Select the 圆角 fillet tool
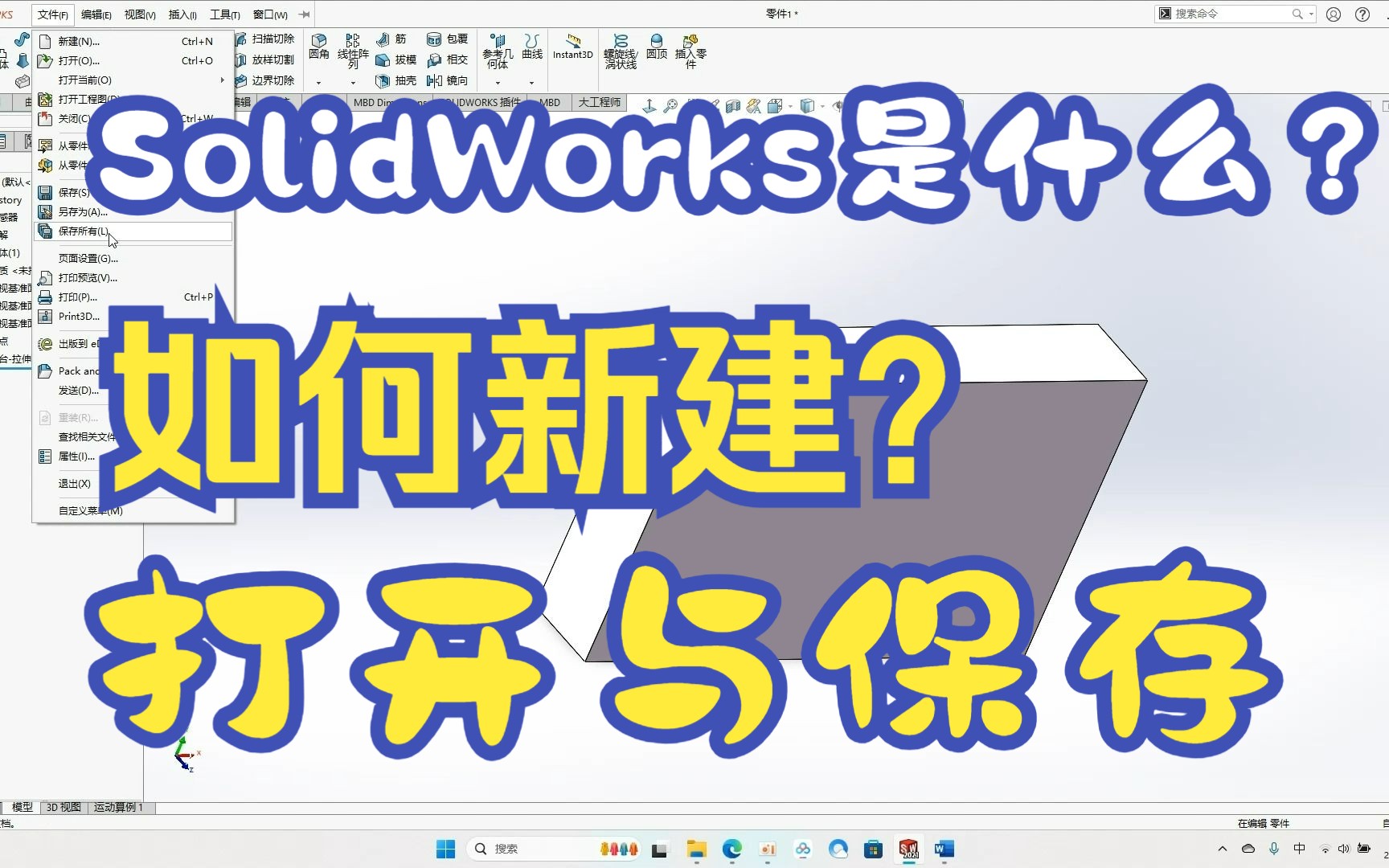 (319, 47)
